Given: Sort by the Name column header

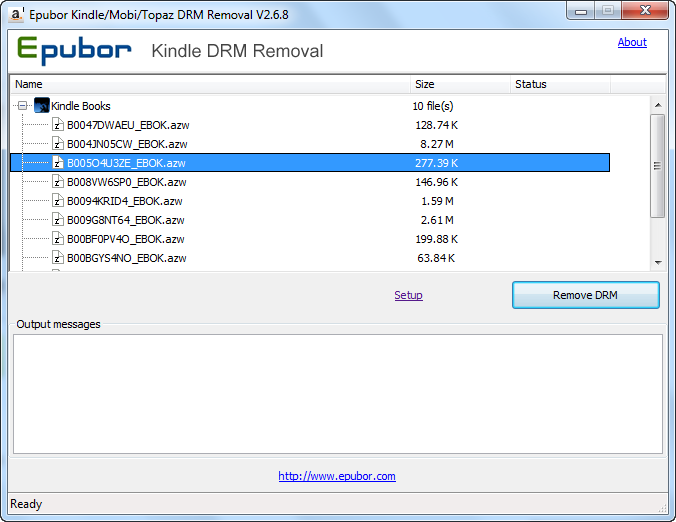Looking at the screenshot, I should [211, 84].
